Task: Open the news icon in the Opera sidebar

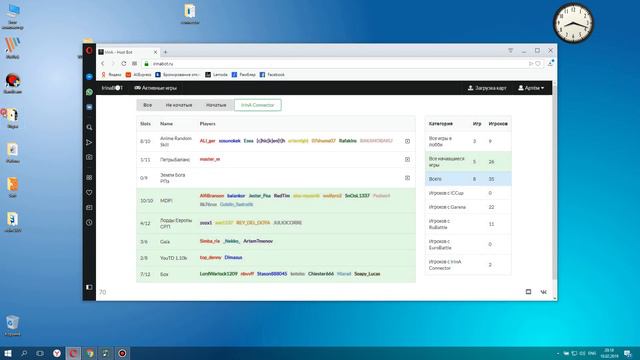Action: pyautogui.click(x=89, y=207)
